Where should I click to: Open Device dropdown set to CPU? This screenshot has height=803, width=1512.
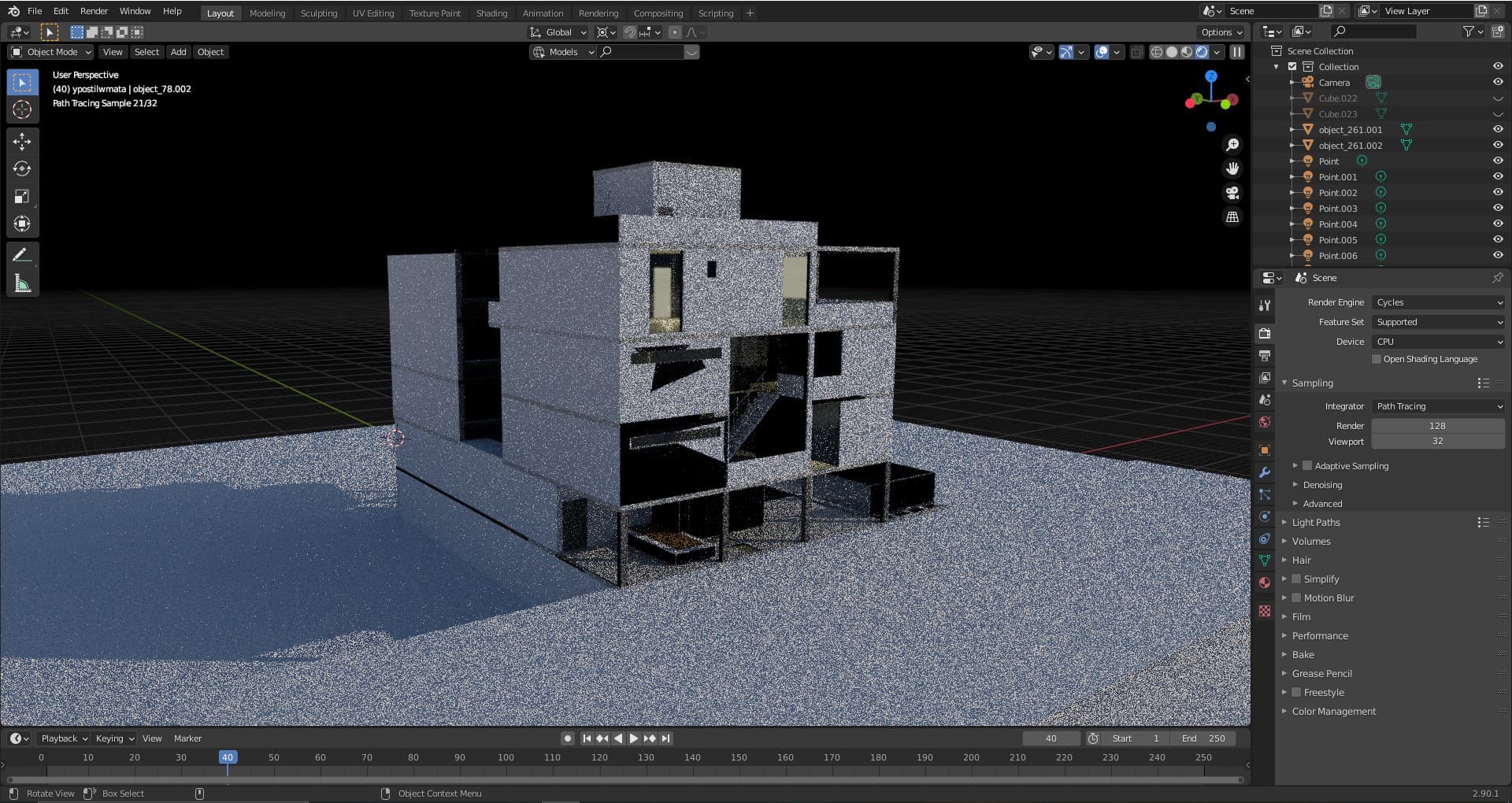(x=1438, y=342)
